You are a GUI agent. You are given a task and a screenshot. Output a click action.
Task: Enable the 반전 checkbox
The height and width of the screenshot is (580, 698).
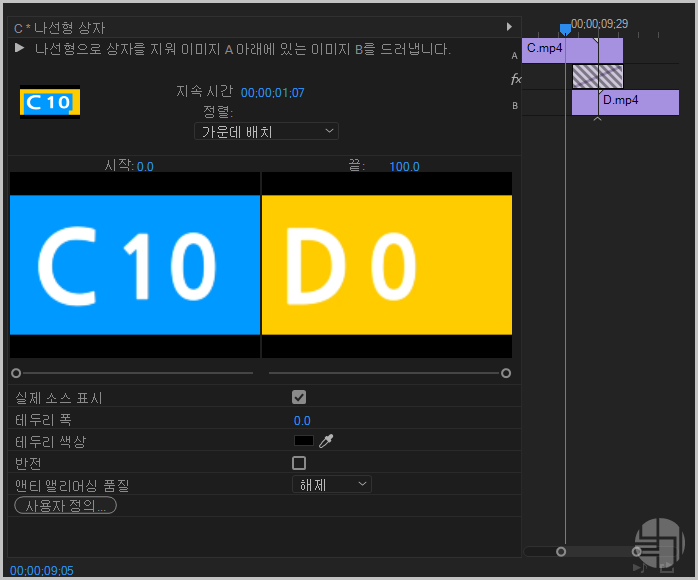click(x=299, y=463)
